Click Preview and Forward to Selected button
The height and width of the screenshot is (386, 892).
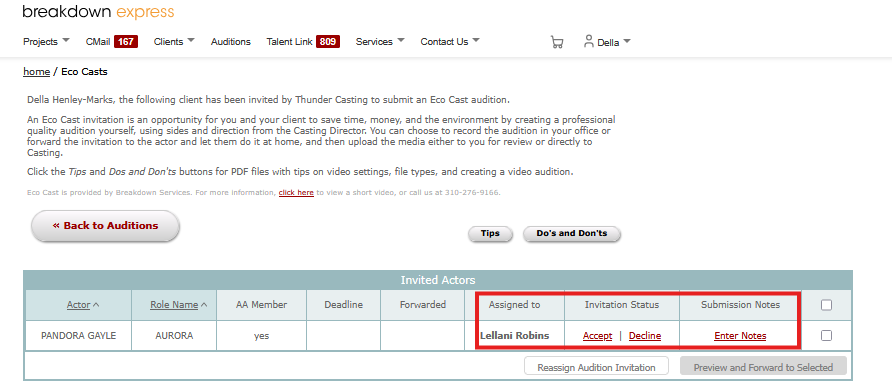pyautogui.click(x=763, y=367)
